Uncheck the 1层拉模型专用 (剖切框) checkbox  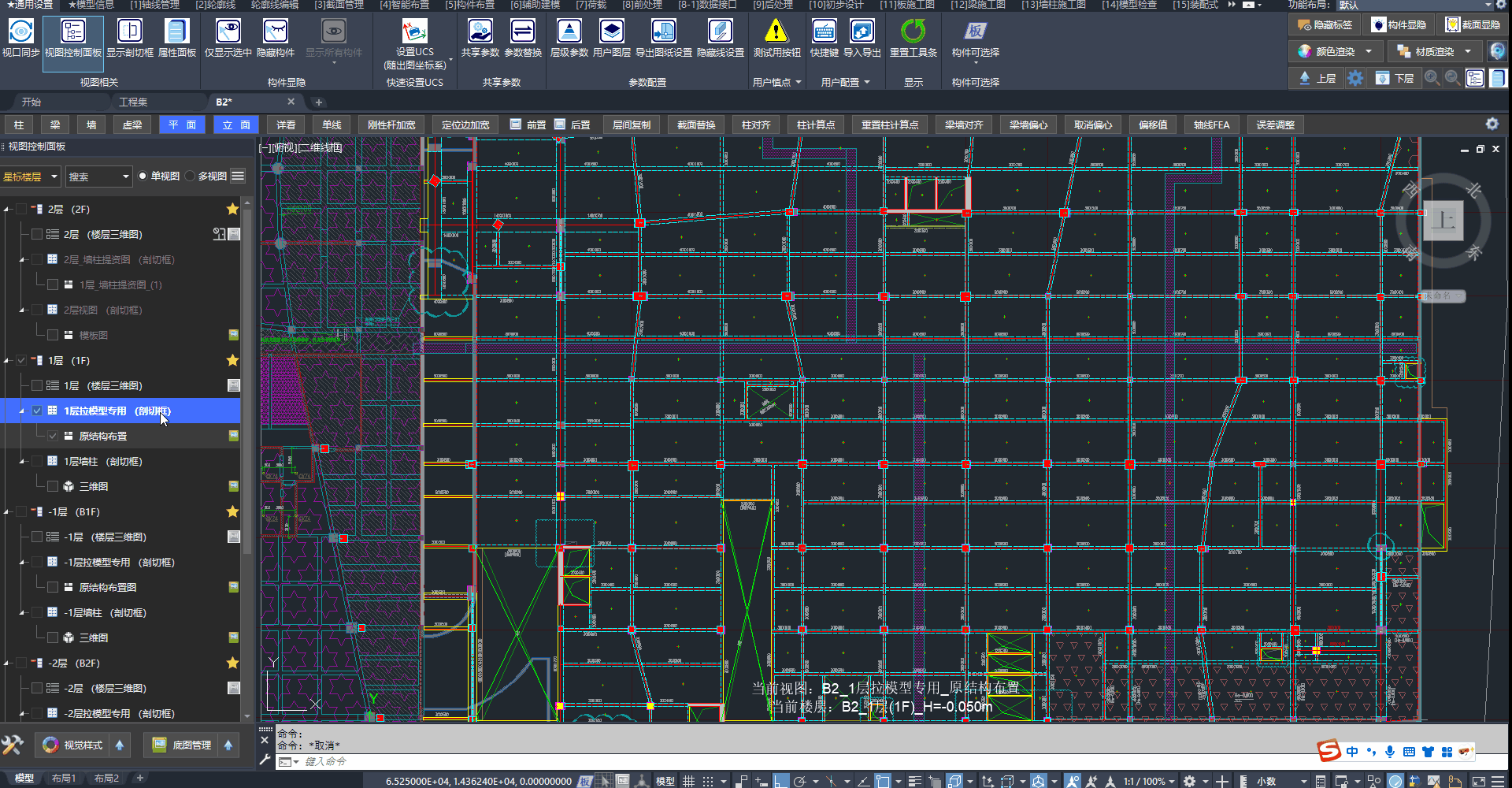[x=37, y=411]
